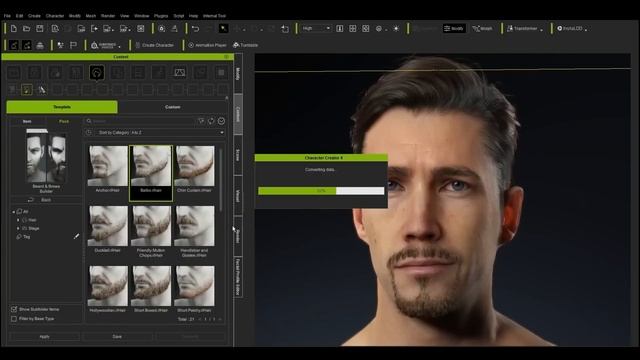Image resolution: width=640 pixels, height=360 pixels.
Task: Click the Create Character button
Action: point(154,45)
